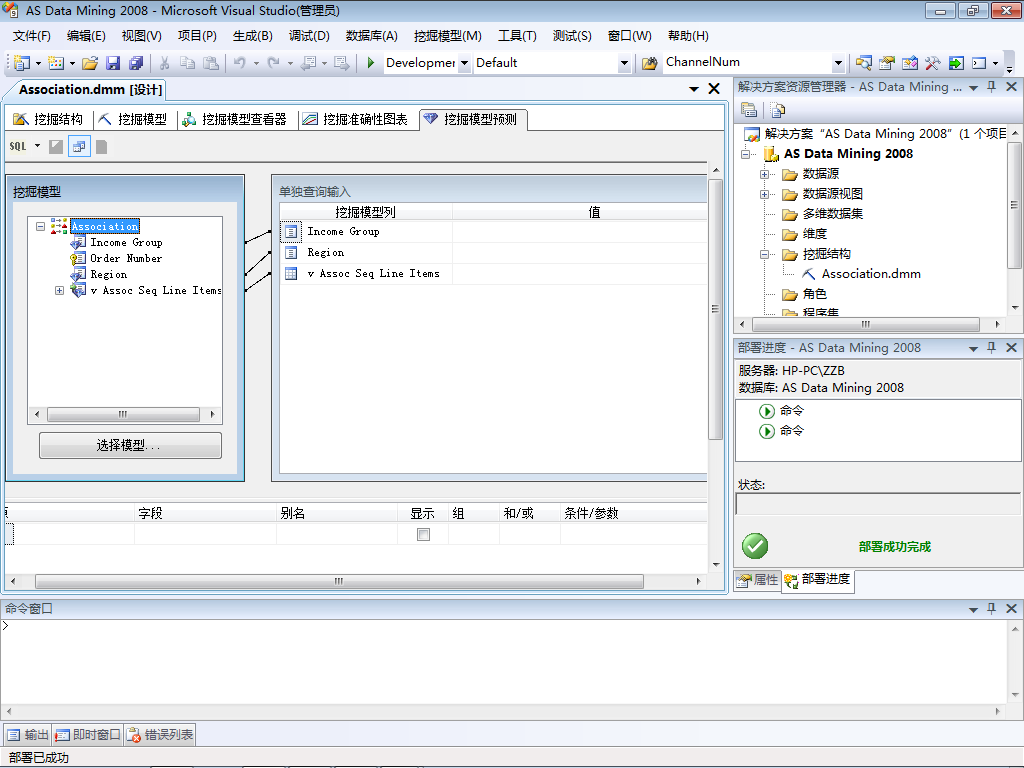Click the Paste toolbar icon
1024x768 pixels.
pos(211,63)
